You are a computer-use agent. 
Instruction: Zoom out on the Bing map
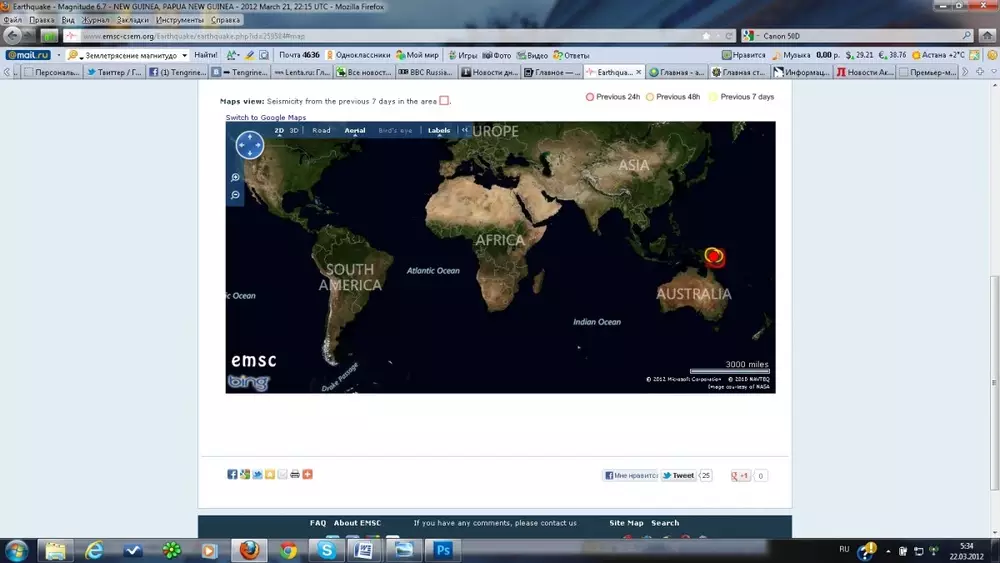tap(236, 195)
